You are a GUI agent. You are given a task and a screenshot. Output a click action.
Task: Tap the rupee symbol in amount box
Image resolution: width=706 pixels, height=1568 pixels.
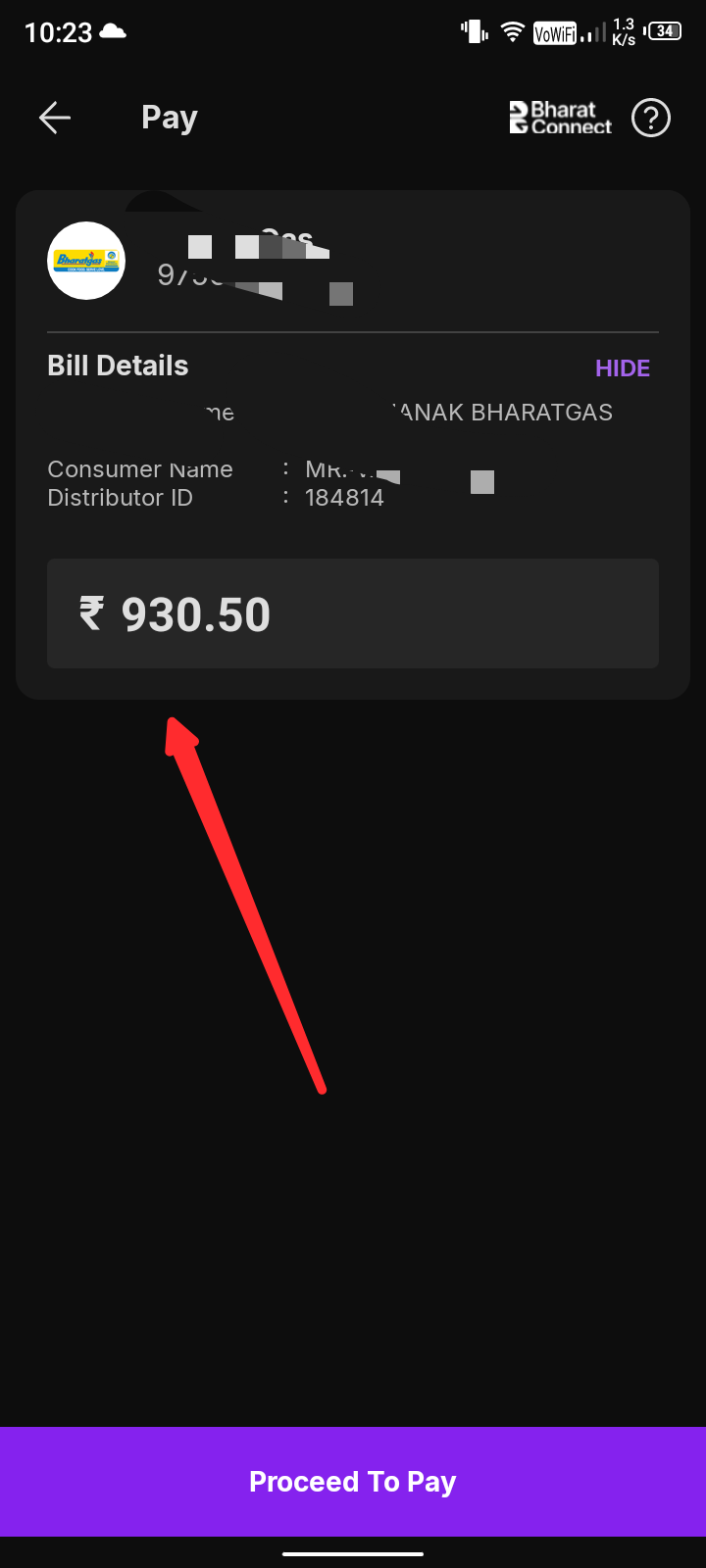[x=91, y=614]
